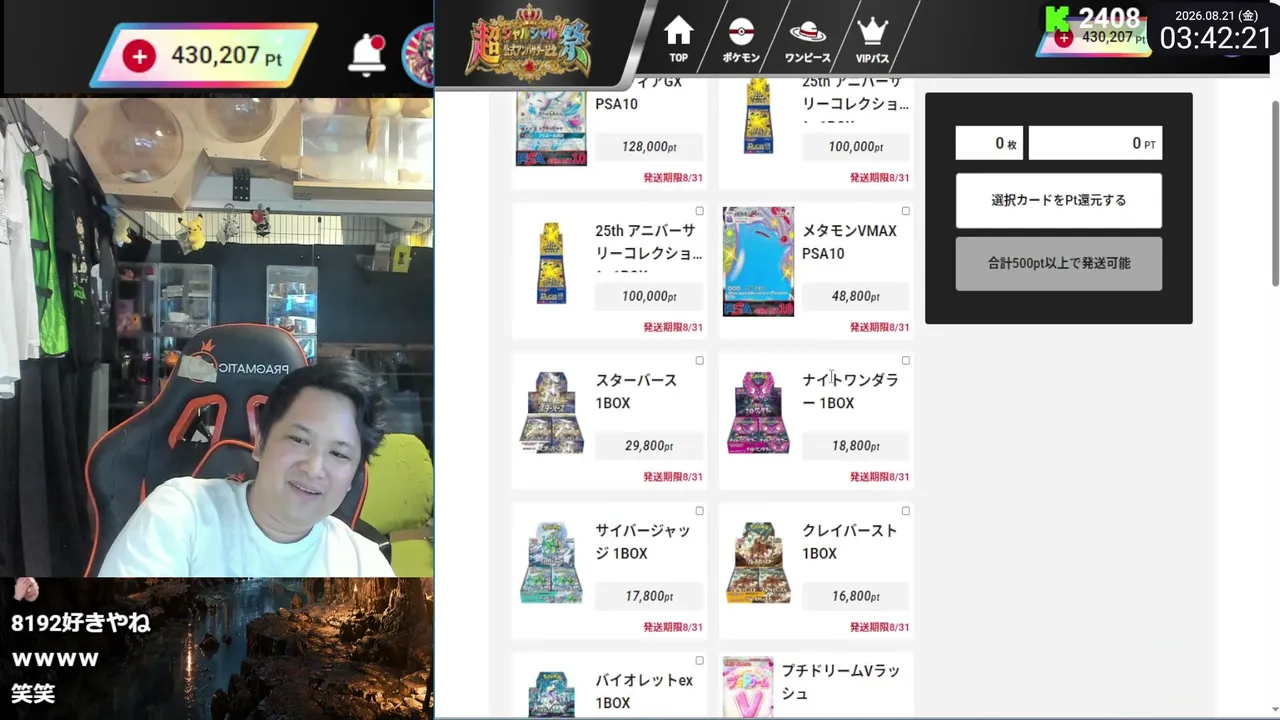
Task: Open the ワンピース category
Action: pyautogui.click(x=807, y=41)
